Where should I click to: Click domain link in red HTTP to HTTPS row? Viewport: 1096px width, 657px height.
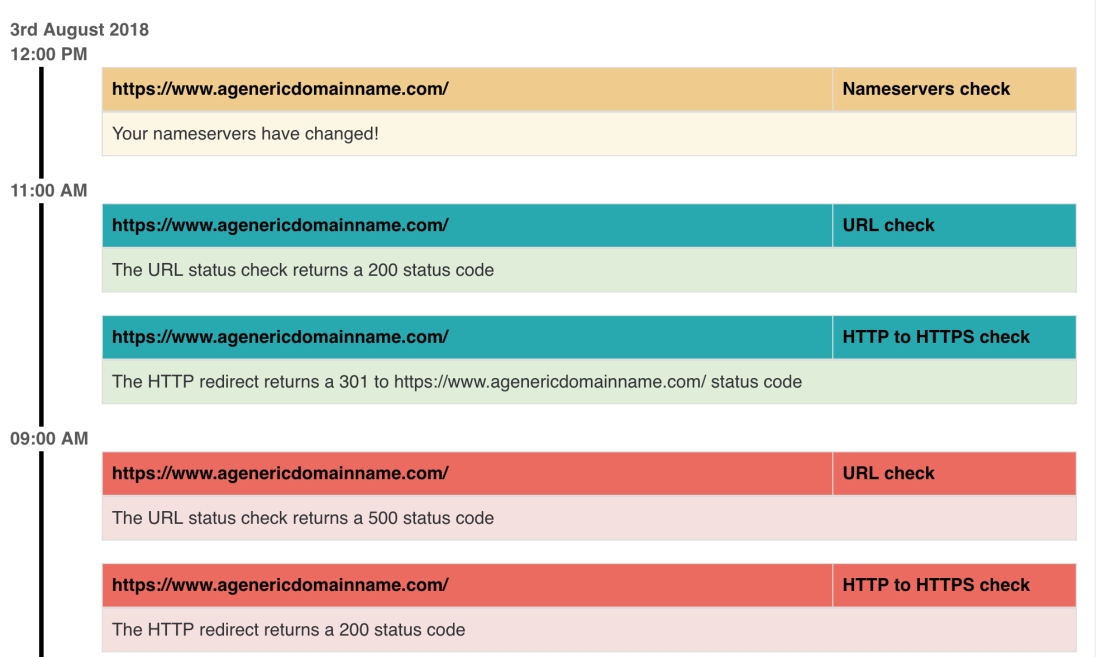[280, 585]
